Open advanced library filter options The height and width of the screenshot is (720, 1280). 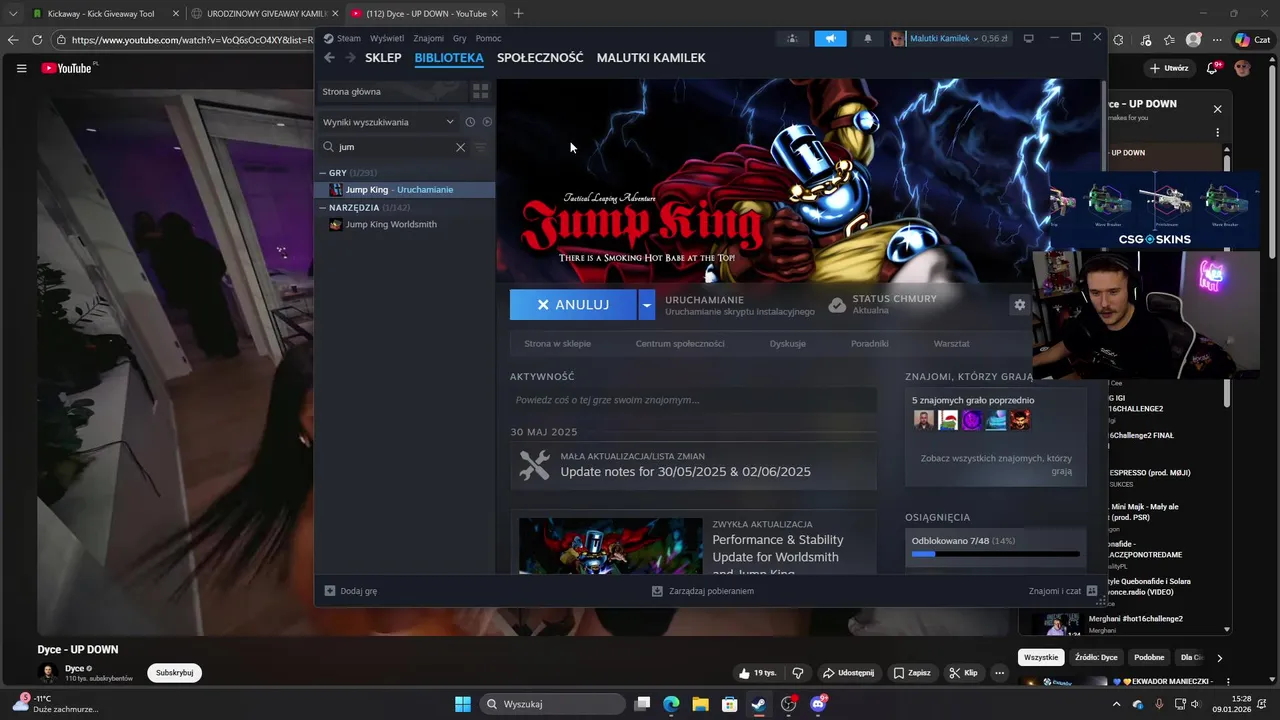pyautogui.click(x=480, y=147)
